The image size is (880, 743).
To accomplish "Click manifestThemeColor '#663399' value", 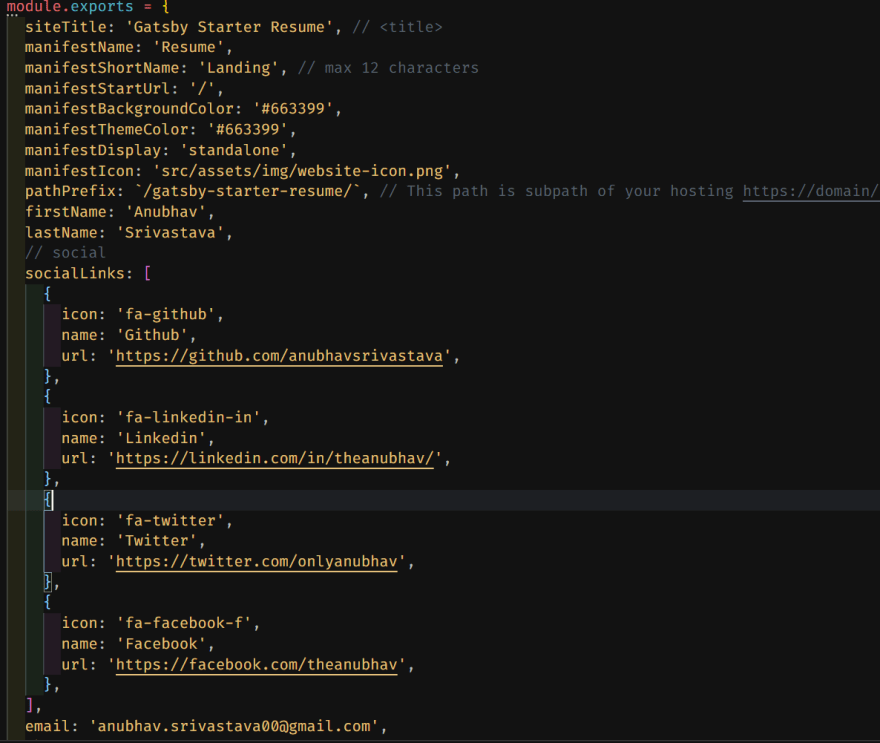I will point(248,130).
